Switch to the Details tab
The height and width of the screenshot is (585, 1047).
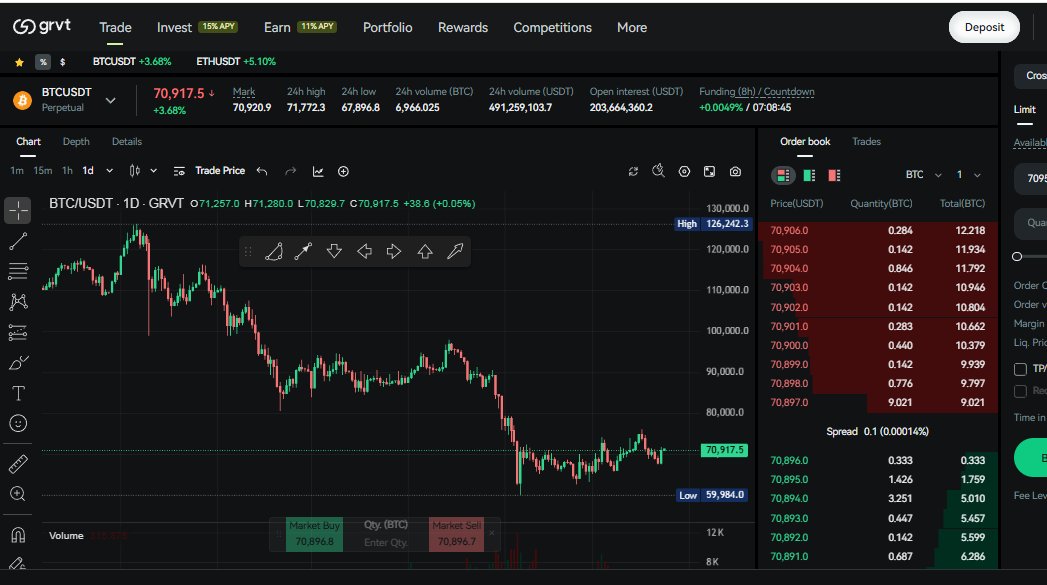tap(127, 142)
